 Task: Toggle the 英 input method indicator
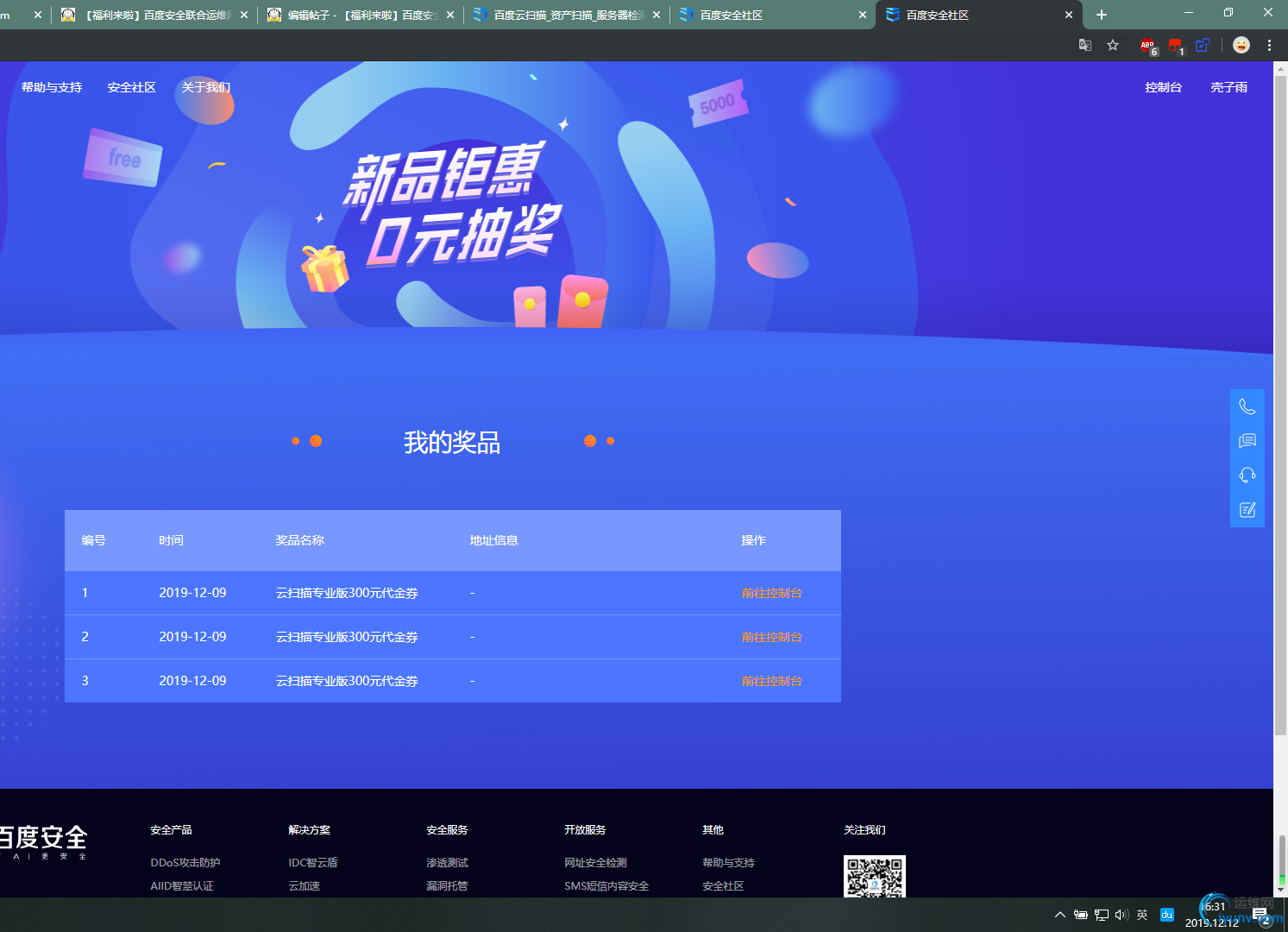click(x=1142, y=915)
